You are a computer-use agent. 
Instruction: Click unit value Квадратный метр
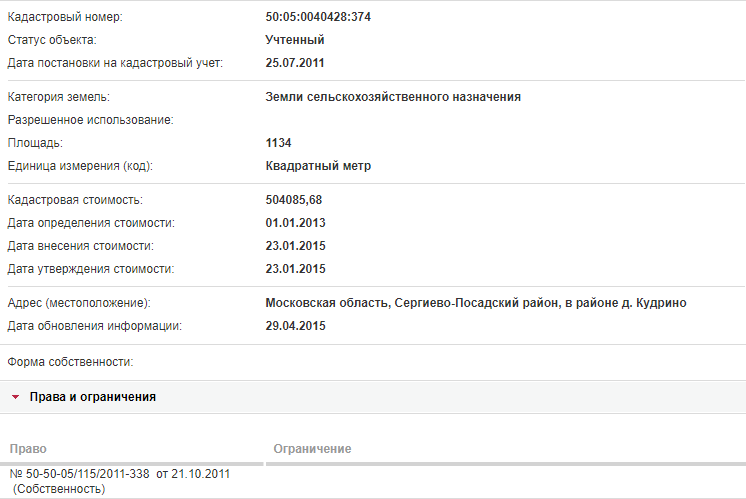[x=318, y=166]
